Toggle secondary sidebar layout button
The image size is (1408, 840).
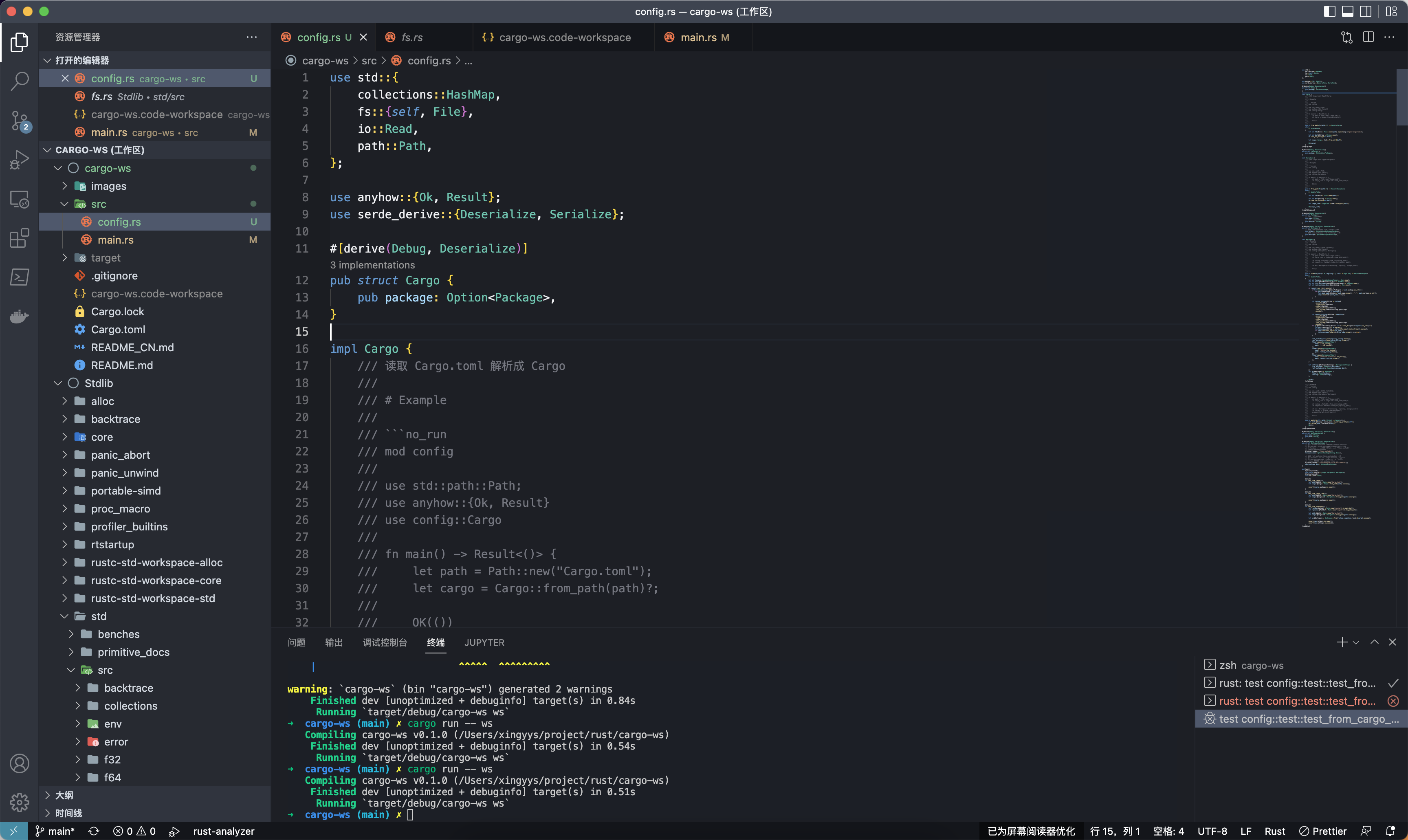tap(1366, 11)
